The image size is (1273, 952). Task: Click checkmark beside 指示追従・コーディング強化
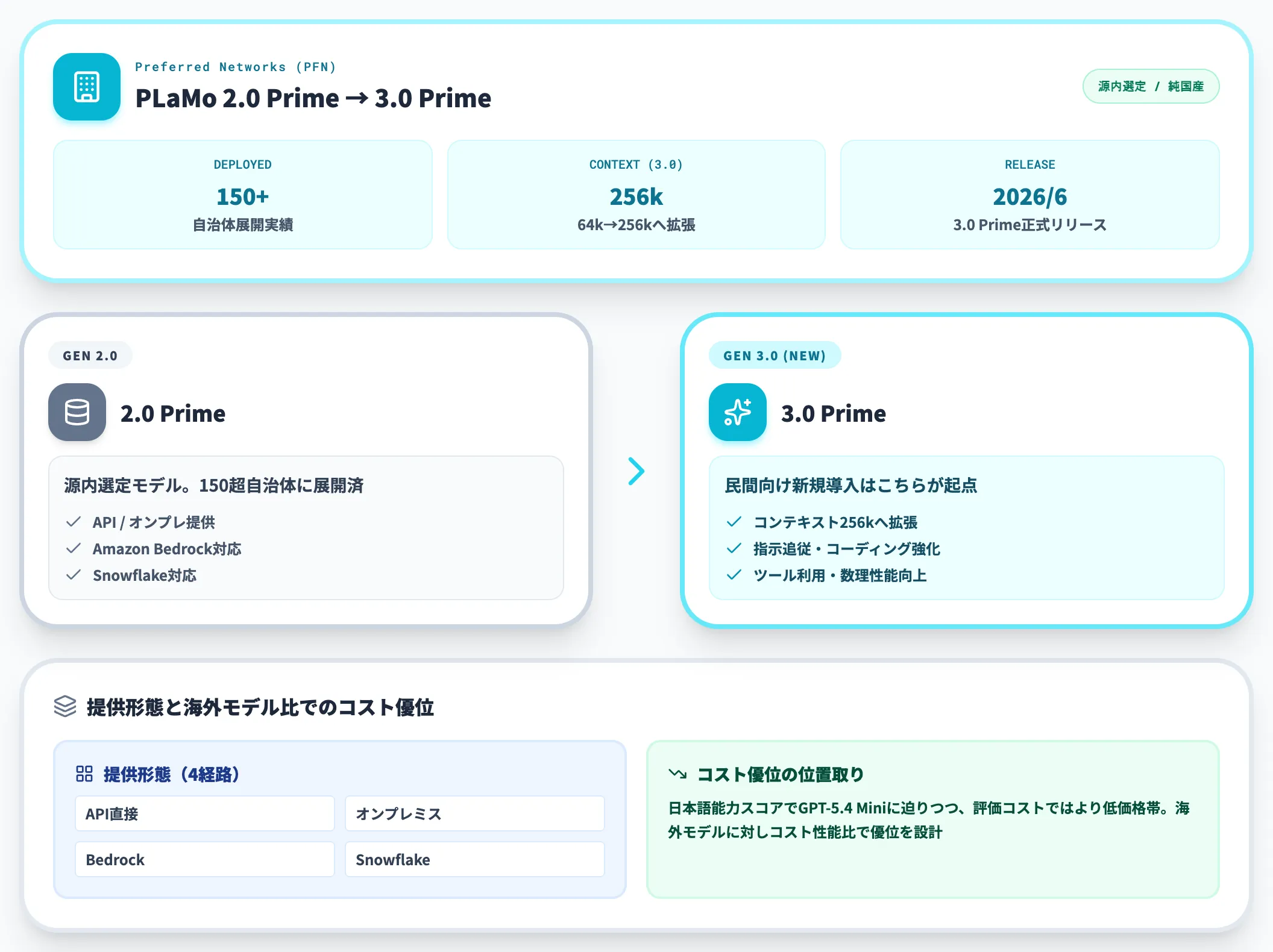point(734,548)
